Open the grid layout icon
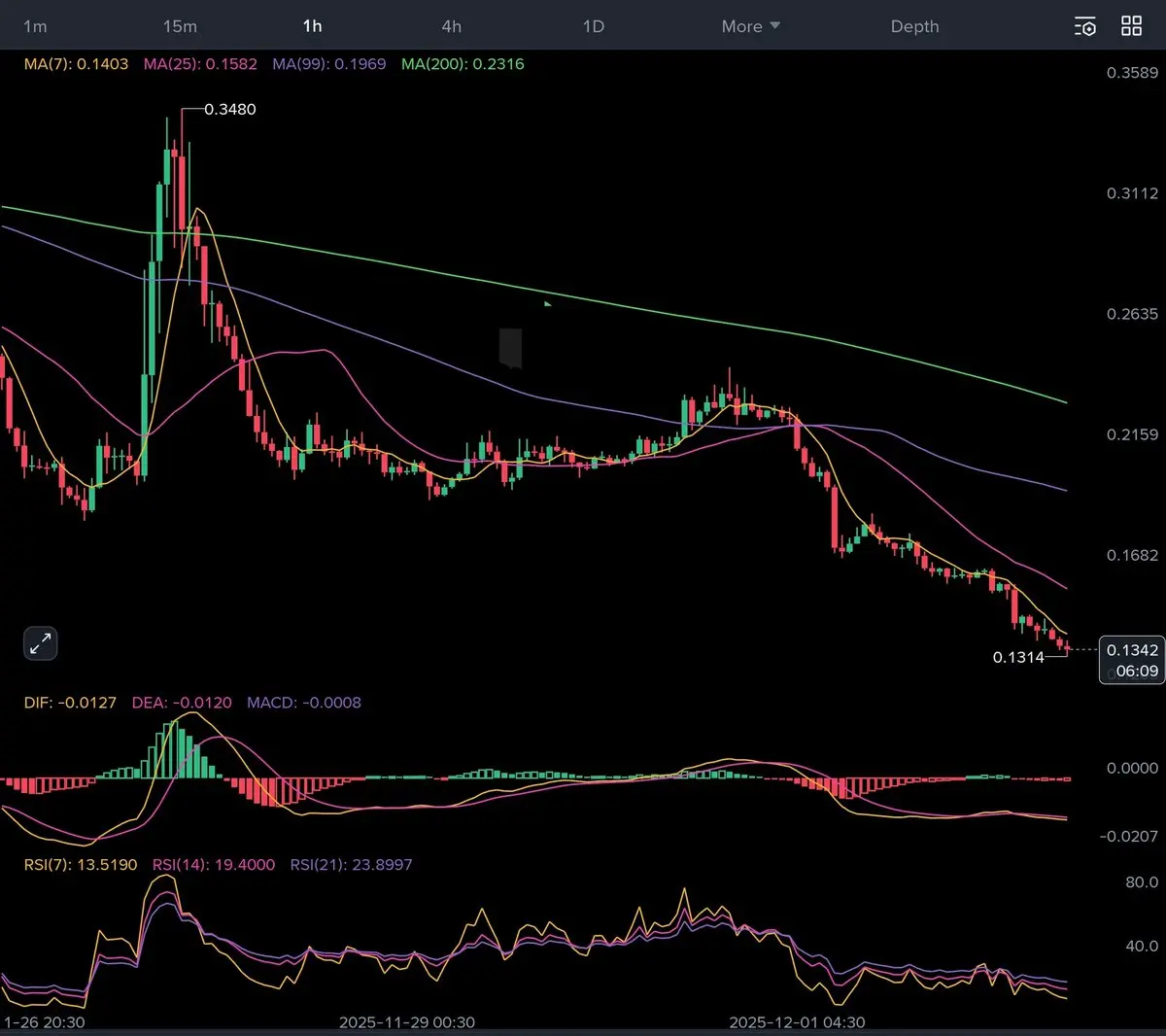Screen dimensions: 1166x1036 (1132, 26)
